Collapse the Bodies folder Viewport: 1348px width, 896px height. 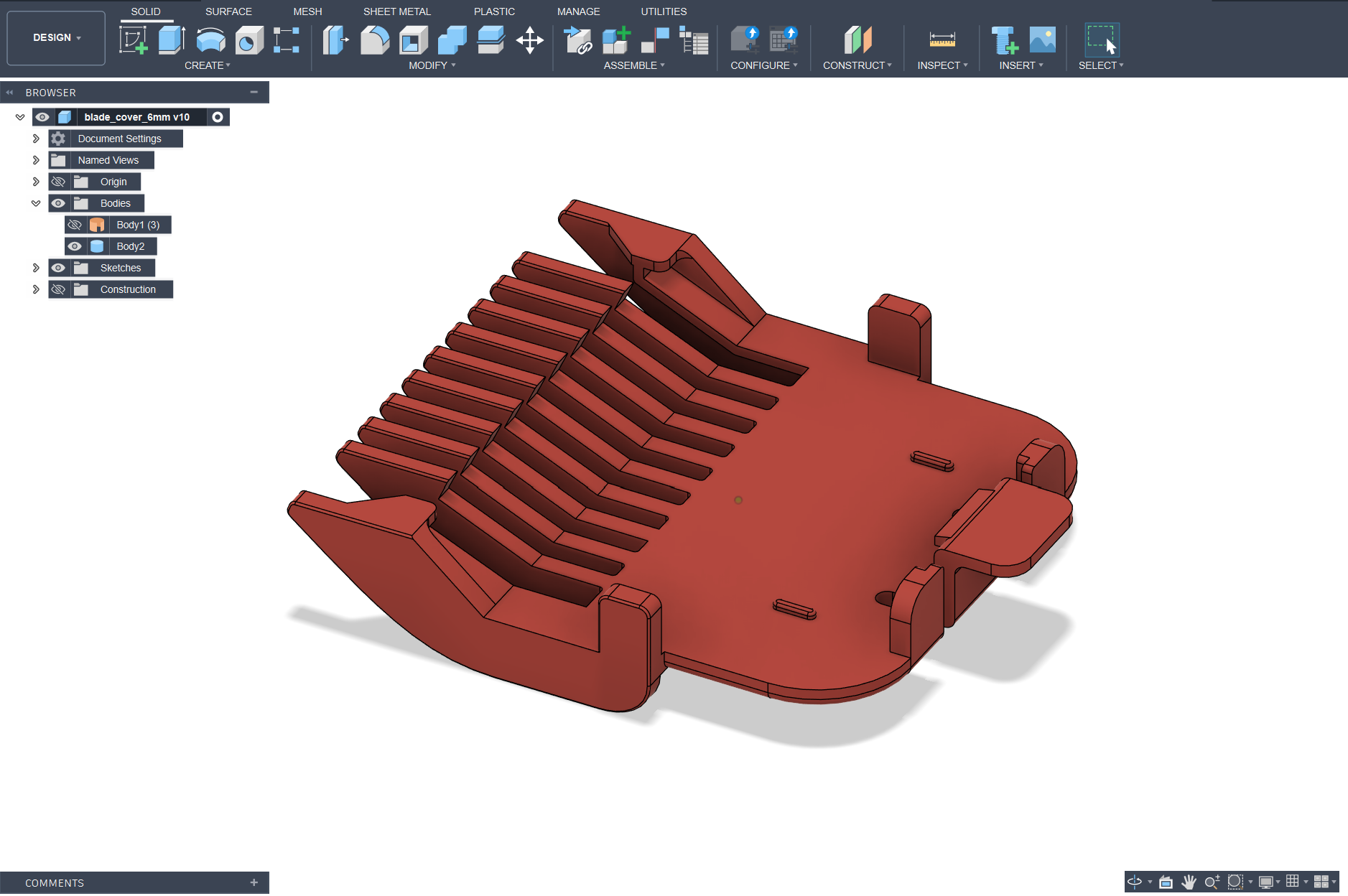36,203
